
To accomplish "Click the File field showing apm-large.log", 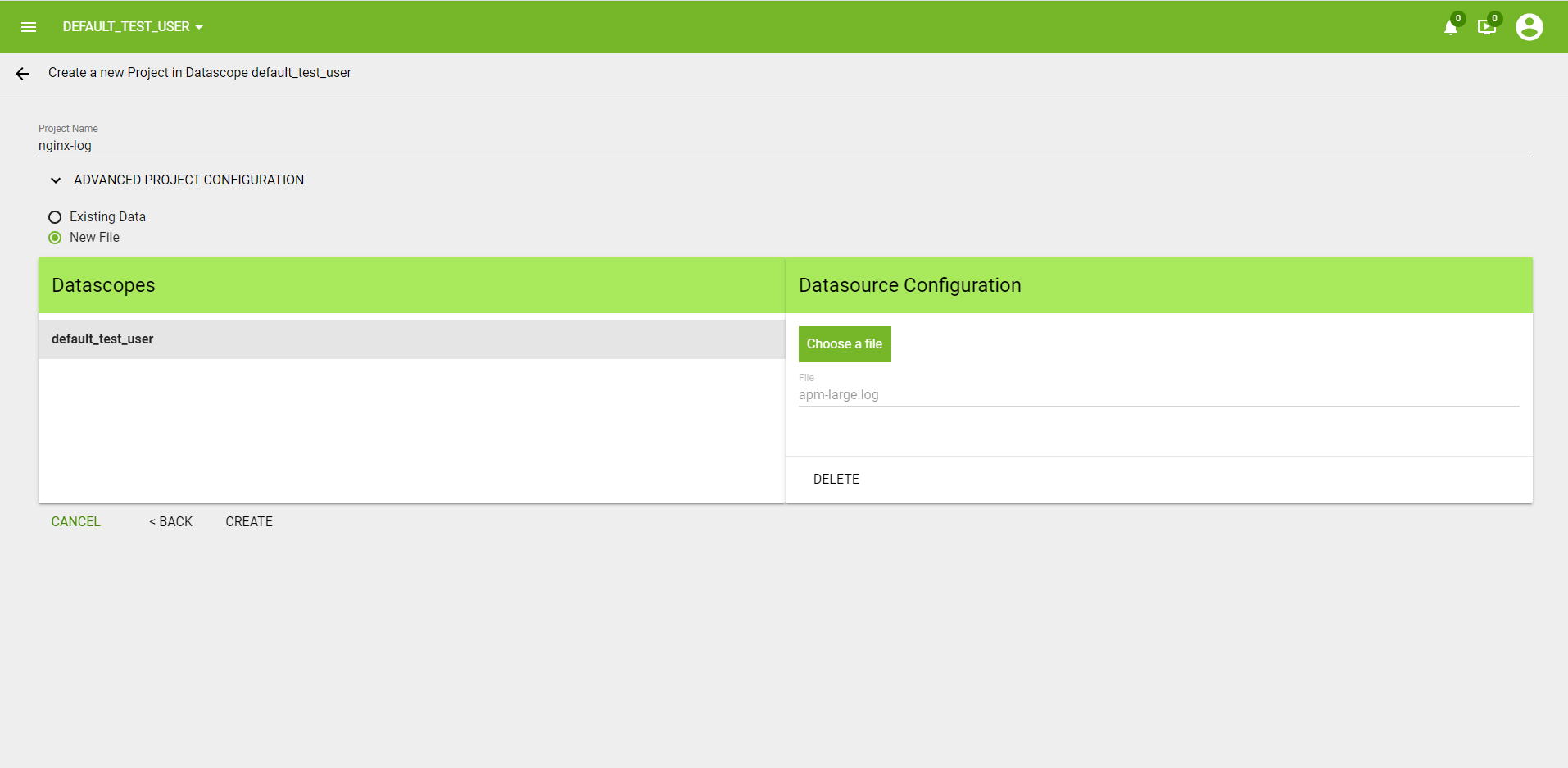I will [1158, 395].
